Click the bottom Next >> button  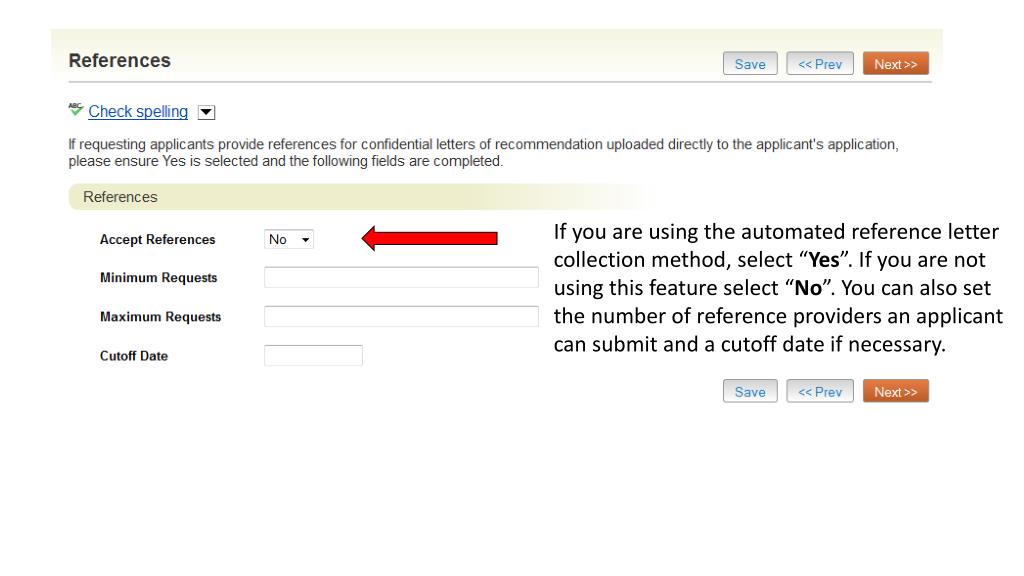tap(895, 392)
